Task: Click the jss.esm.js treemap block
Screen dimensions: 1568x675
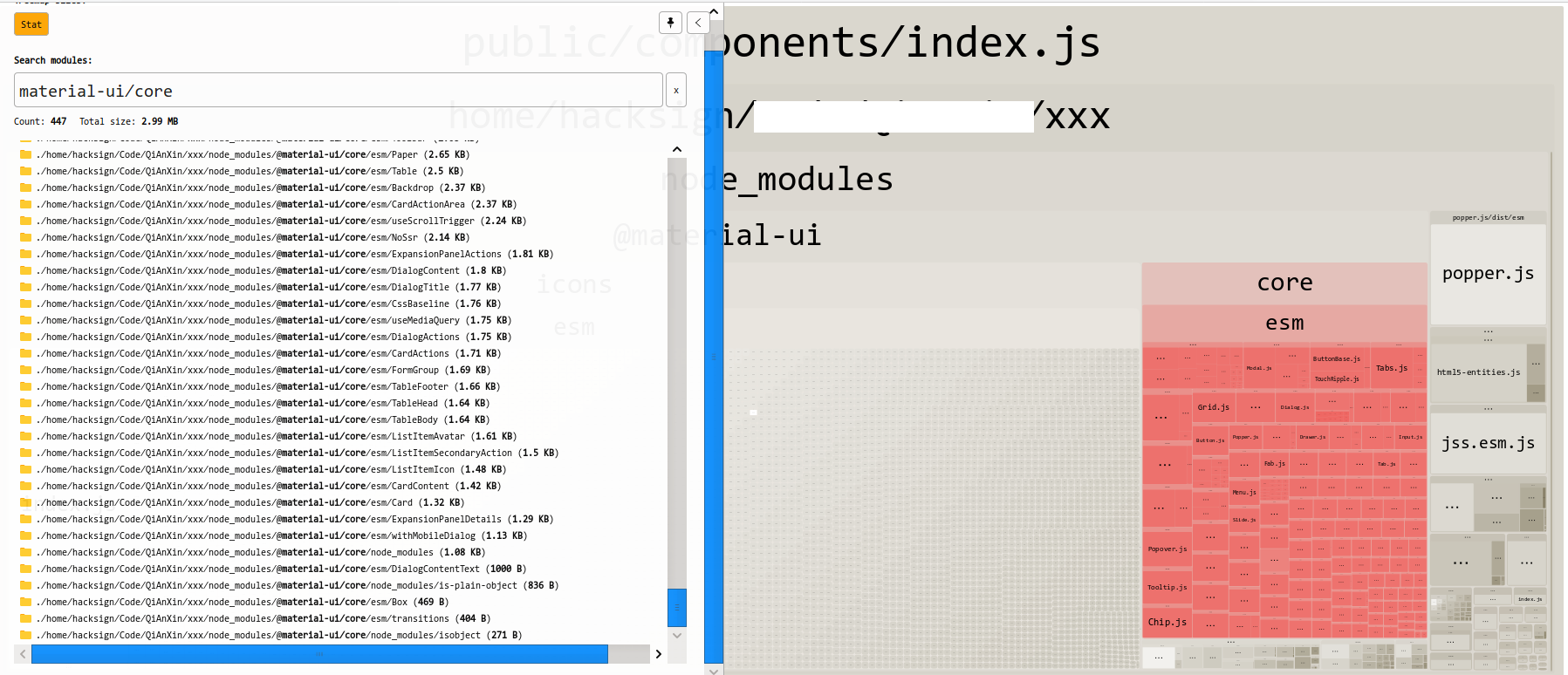Action: pos(1488,443)
